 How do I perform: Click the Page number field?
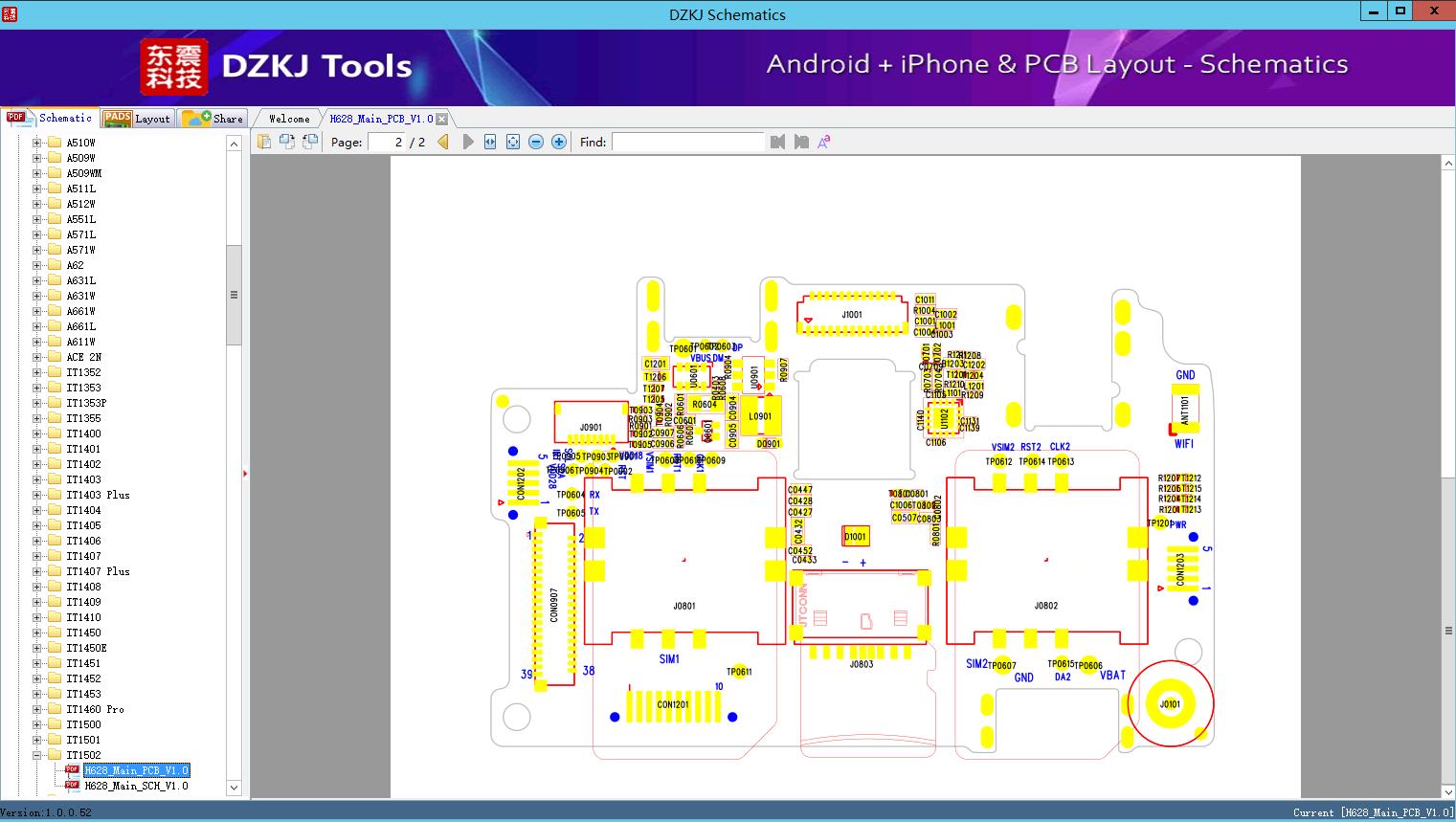click(386, 142)
